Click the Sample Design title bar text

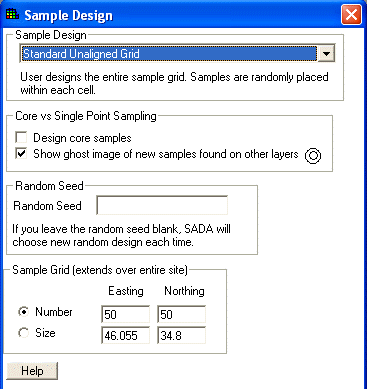[69, 15]
